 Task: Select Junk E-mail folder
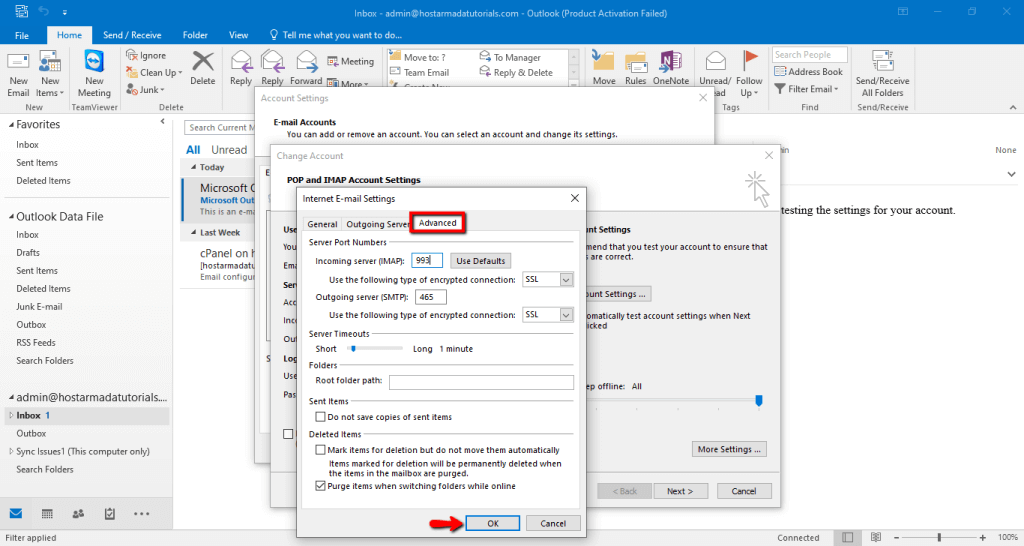click(39, 306)
